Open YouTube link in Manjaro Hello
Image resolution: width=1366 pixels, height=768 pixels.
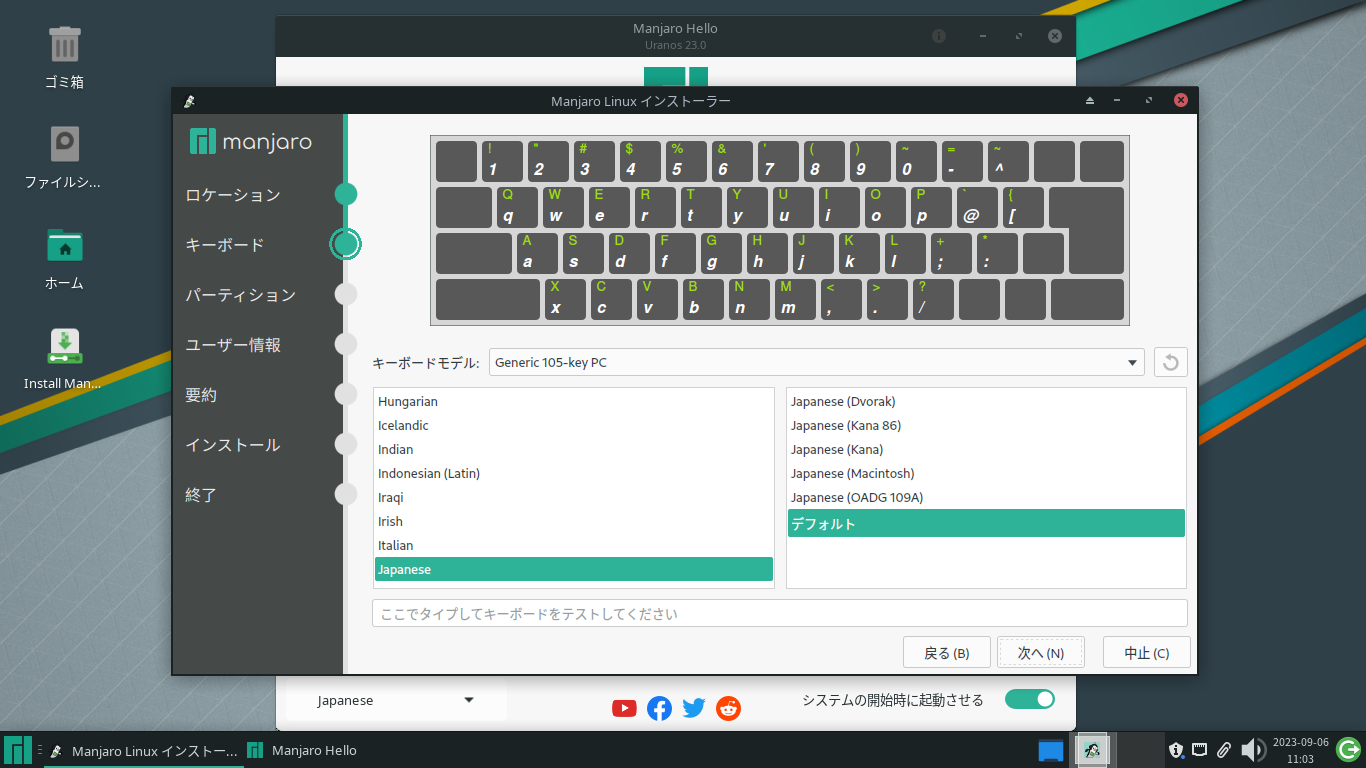pyautogui.click(x=624, y=708)
